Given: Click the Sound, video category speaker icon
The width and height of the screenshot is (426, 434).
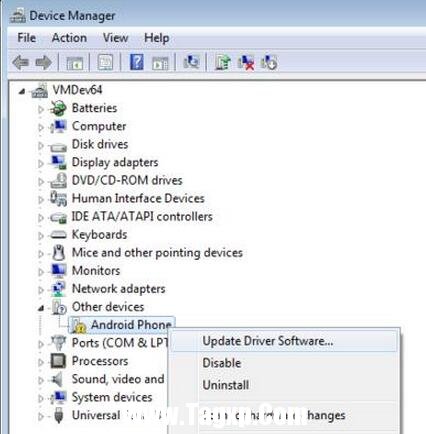Looking at the screenshot, I should pos(57,379).
